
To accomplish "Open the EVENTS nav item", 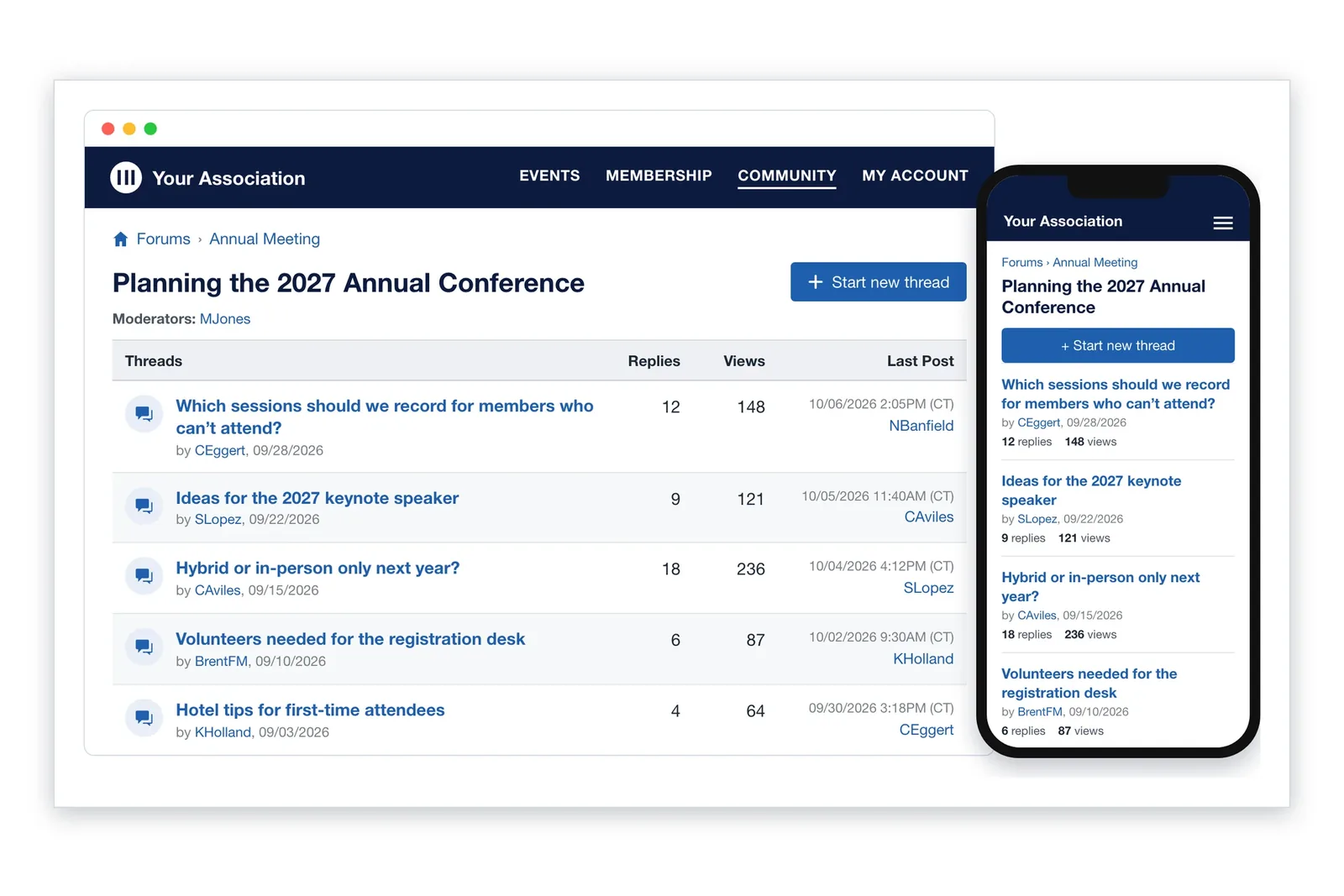I will (549, 176).
